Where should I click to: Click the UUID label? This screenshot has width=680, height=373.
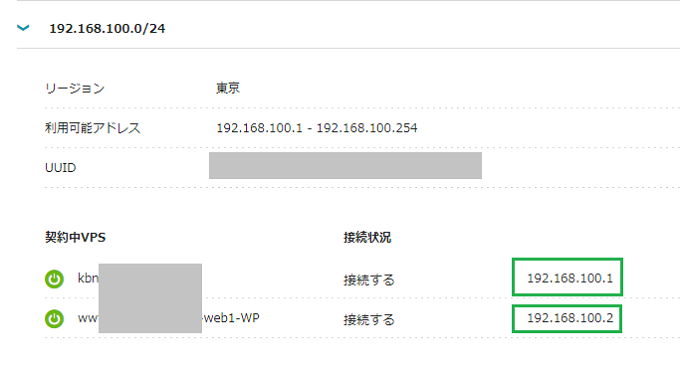click(60, 168)
